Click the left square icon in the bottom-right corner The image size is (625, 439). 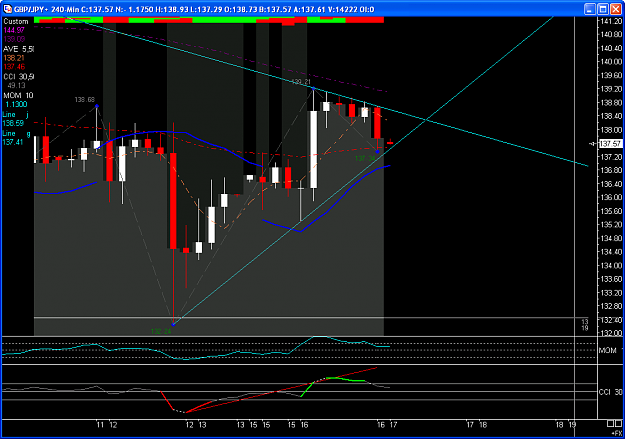pyautogui.click(x=610, y=423)
